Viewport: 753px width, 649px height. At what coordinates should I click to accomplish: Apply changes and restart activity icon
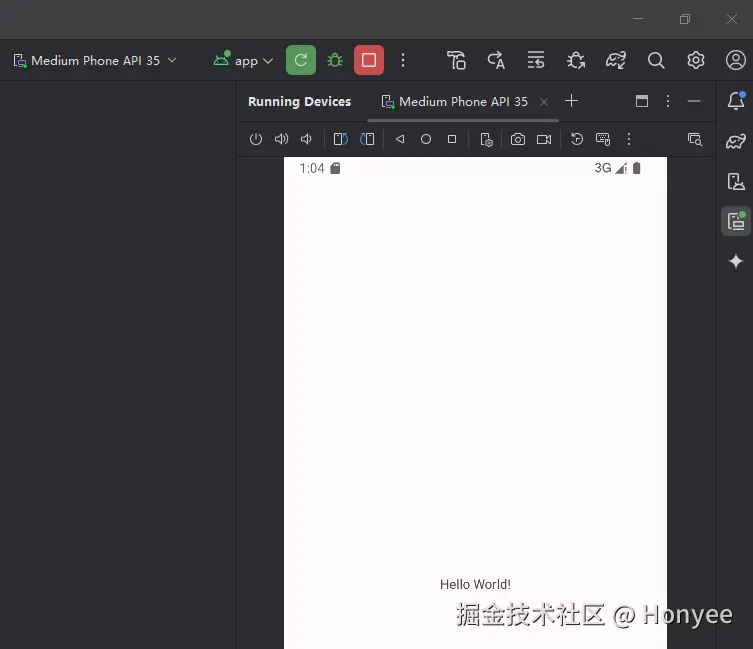(496, 61)
